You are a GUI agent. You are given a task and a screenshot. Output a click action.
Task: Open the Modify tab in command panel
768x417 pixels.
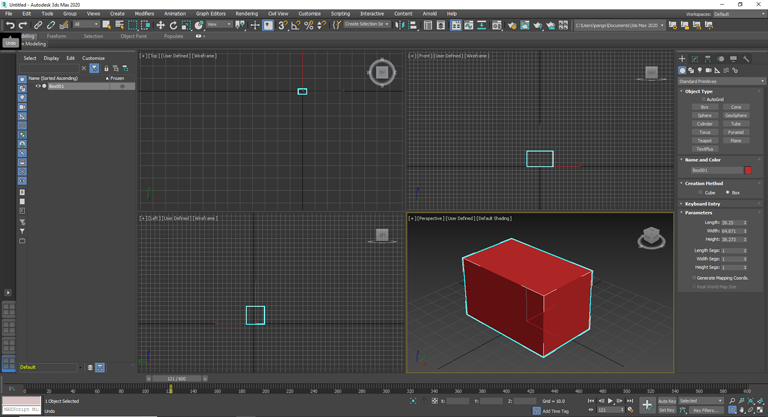point(695,59)
